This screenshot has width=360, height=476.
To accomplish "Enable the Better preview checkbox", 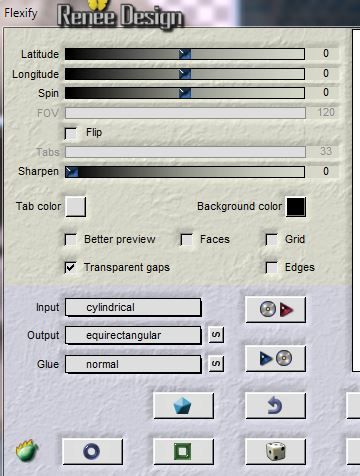I will pos(71,239).
